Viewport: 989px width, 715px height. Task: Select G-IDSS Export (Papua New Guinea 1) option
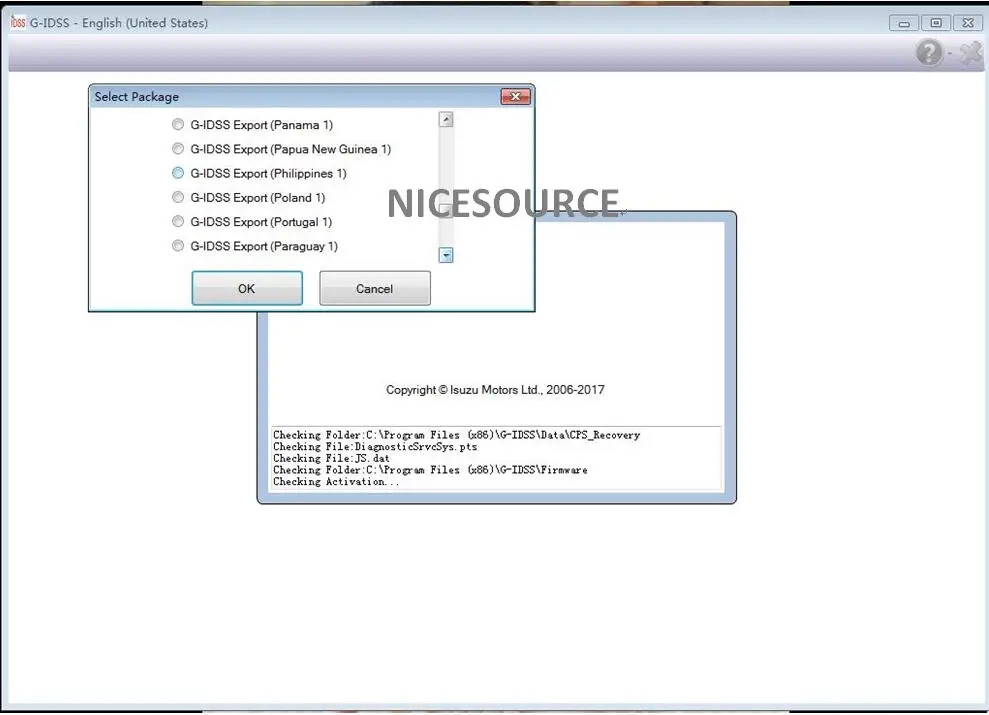click(178, 149)
